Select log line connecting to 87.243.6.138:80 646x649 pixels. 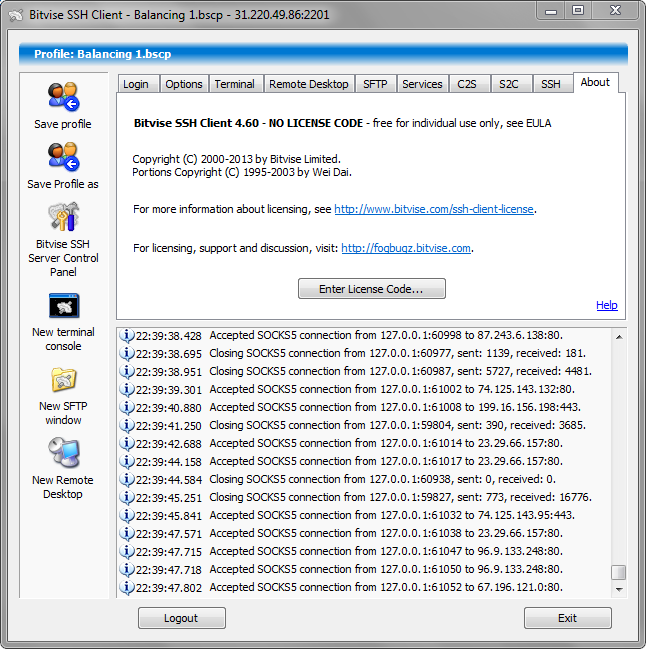364,335
